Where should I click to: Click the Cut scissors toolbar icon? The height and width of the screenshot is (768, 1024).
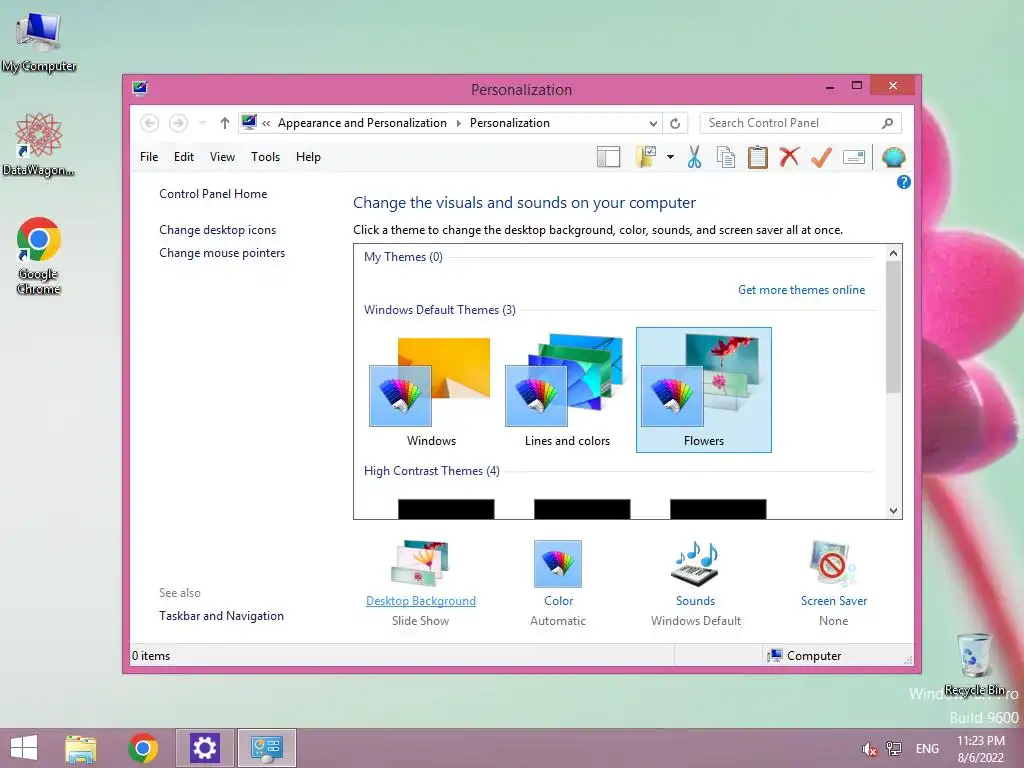[x=694, y=157]
